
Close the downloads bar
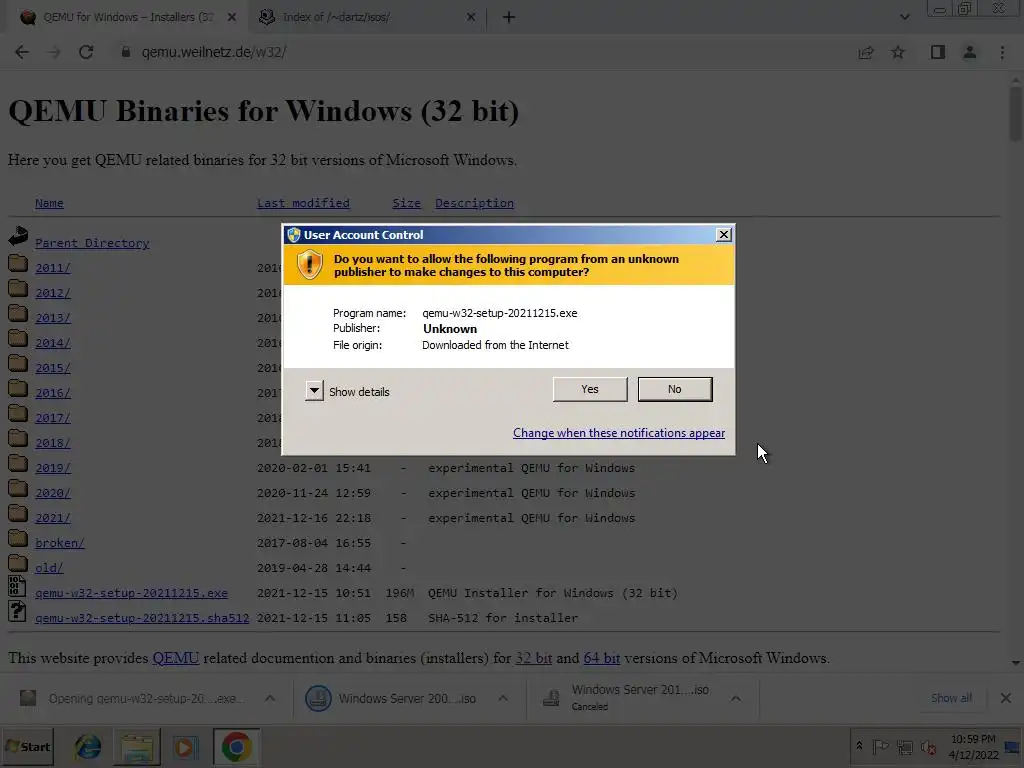coord(1006,698)
